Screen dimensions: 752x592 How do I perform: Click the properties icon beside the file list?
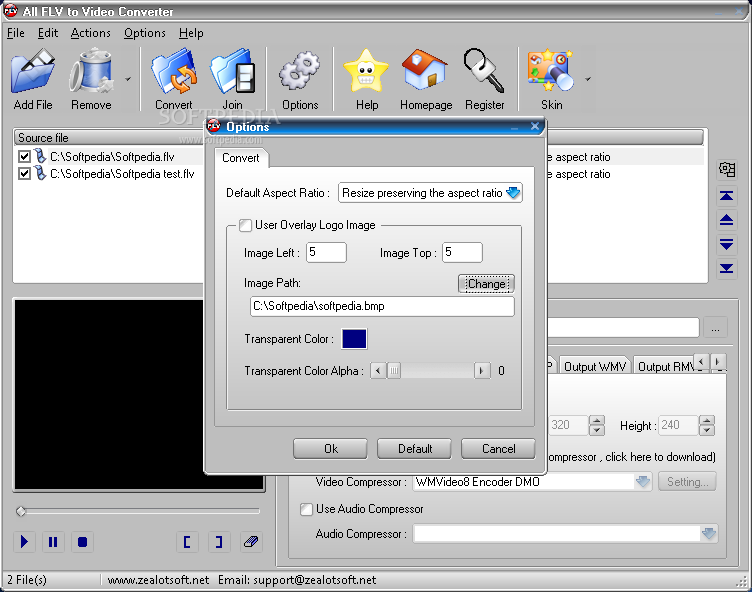[x=727, y=169]
